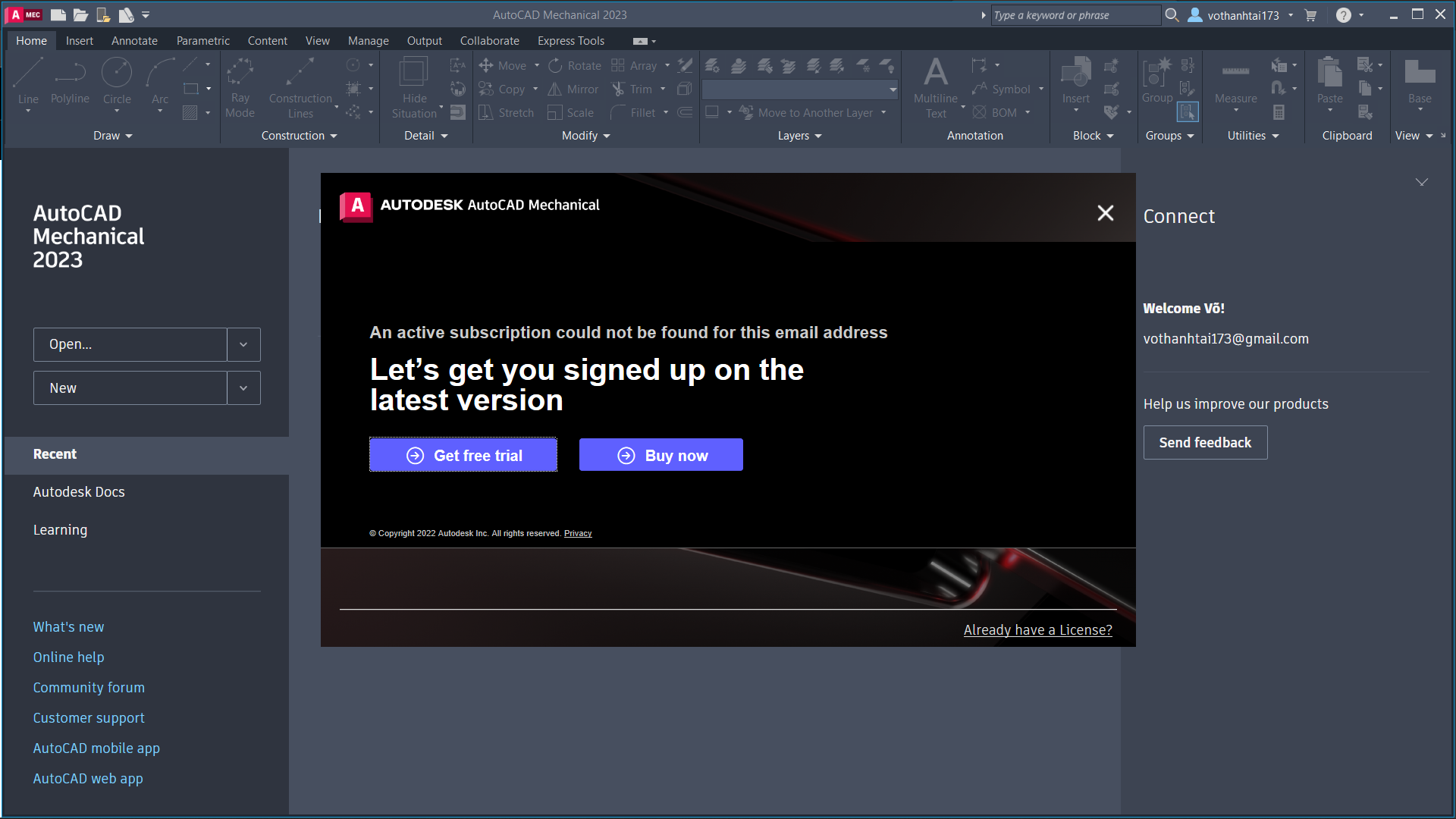Expand the Open... dropdown arrow
This screenshot has height=819, width=1456.
(x=243, y=344)
